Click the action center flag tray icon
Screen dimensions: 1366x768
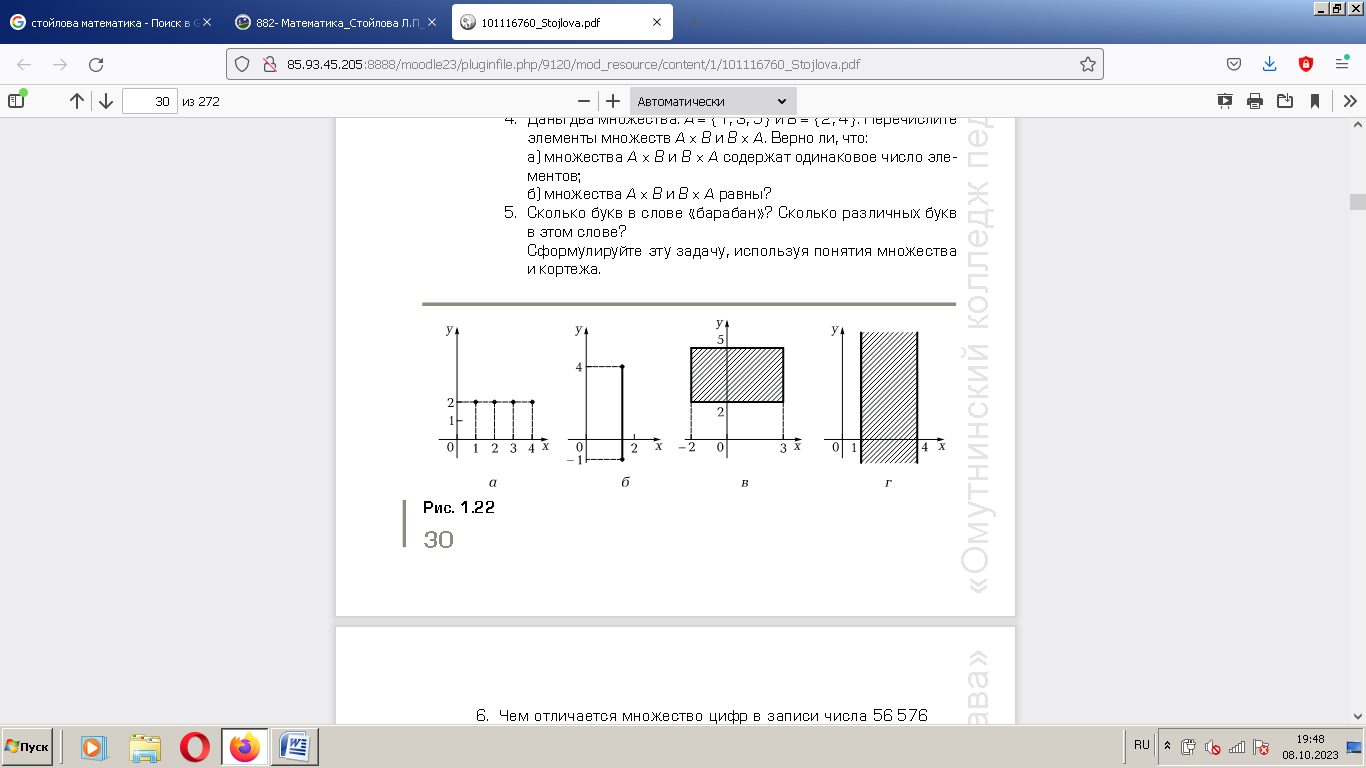click(x=1261, y=747)
